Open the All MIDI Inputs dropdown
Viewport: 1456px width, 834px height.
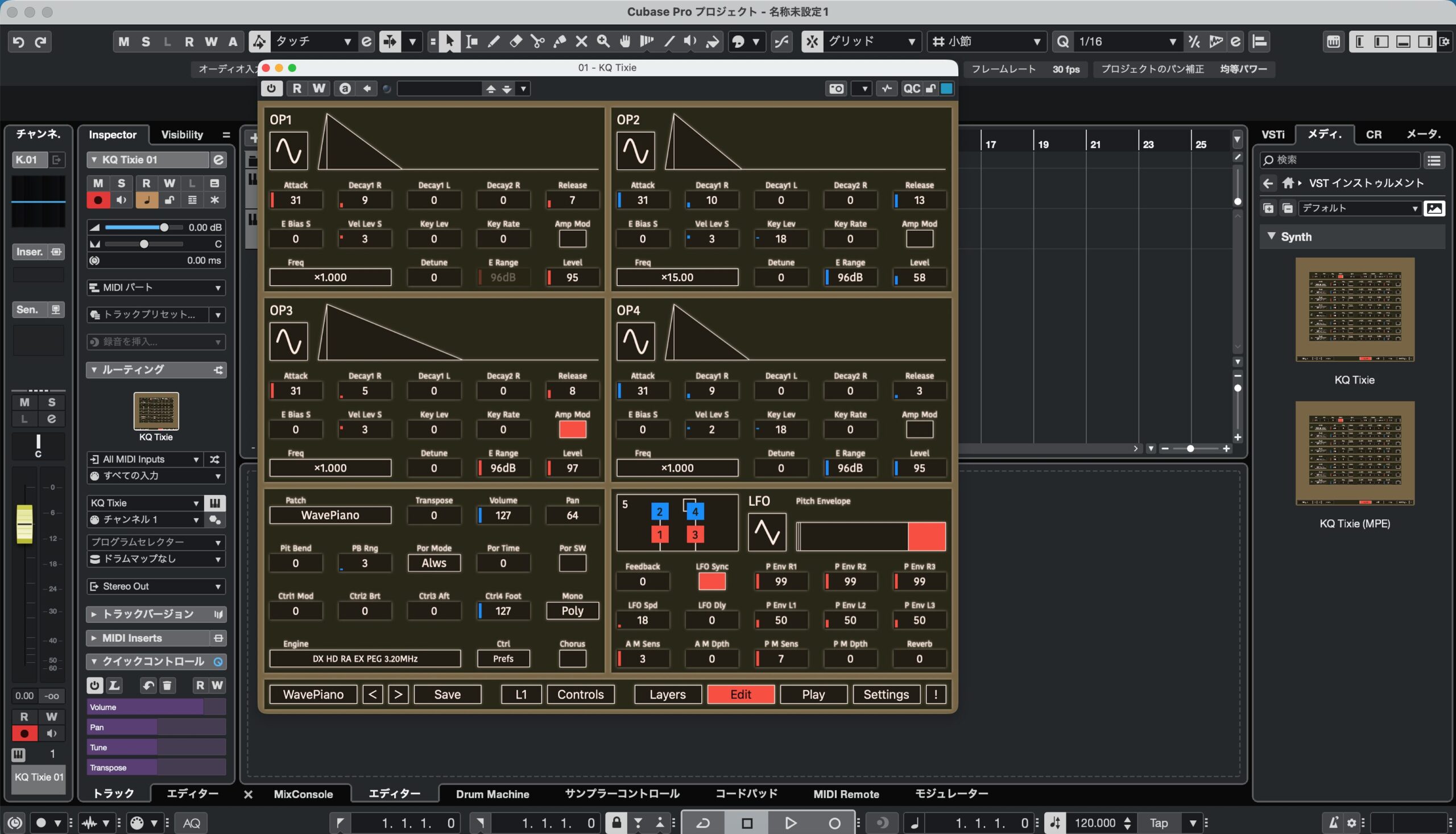146,460
